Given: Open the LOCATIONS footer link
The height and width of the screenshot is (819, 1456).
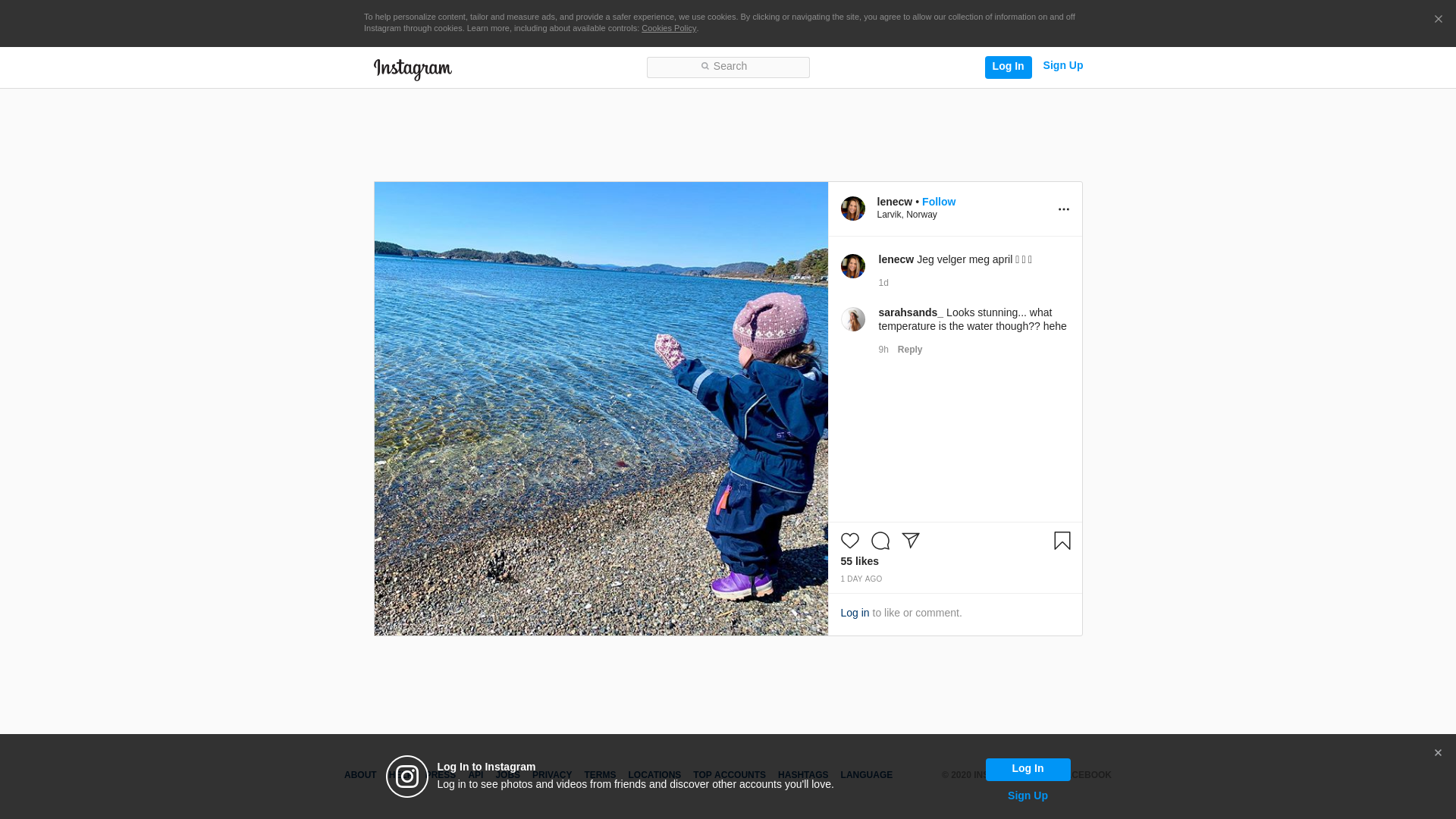Looking at the screenshot, I should [654, 775].
